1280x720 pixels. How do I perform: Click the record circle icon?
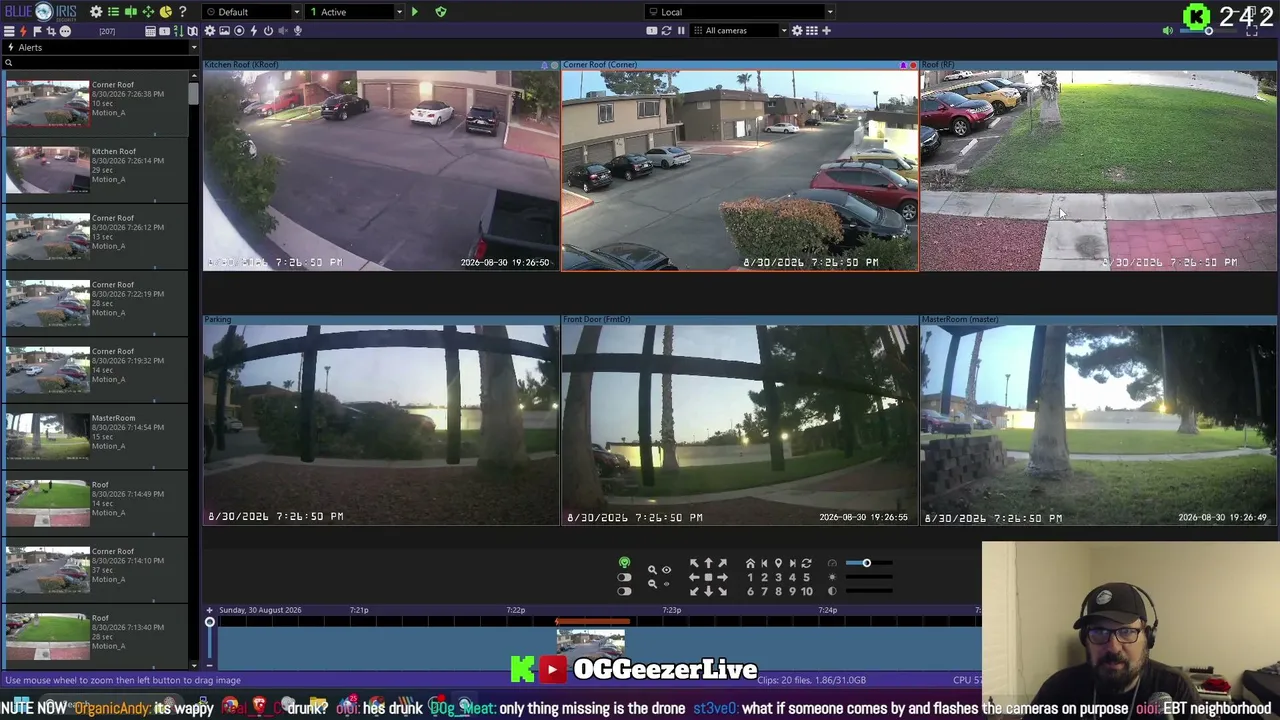pyautogui.click(x=239, y=31)
